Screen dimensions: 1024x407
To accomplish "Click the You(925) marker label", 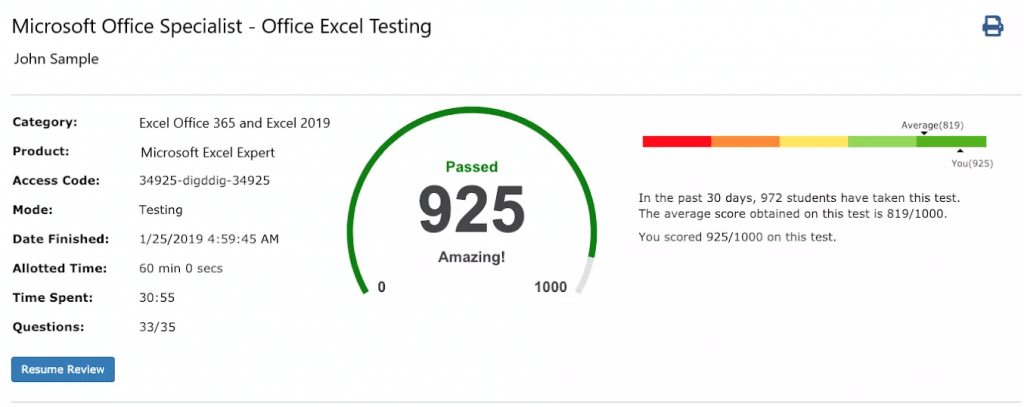I will point(972,163).
